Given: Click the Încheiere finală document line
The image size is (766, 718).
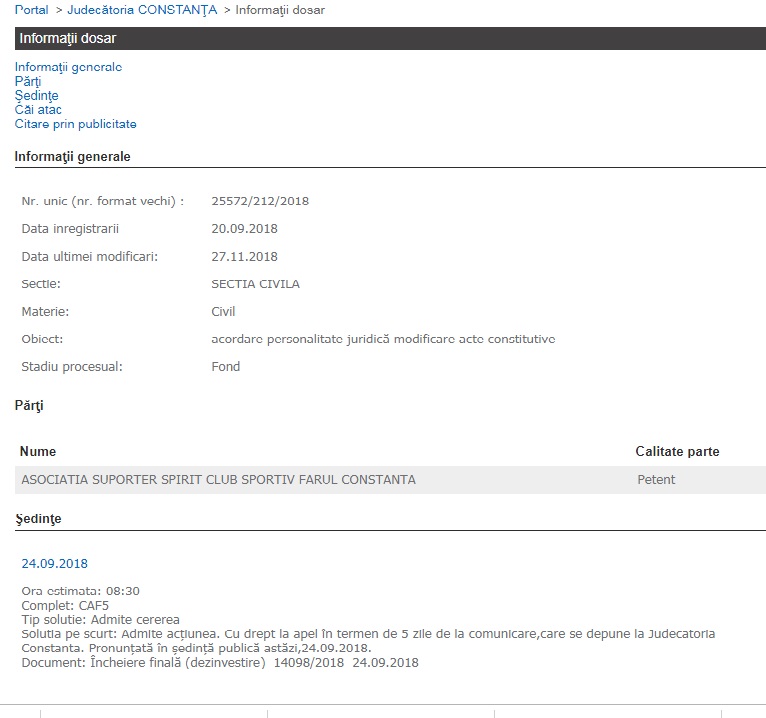Looking at the screenshot, I should 220,662.
